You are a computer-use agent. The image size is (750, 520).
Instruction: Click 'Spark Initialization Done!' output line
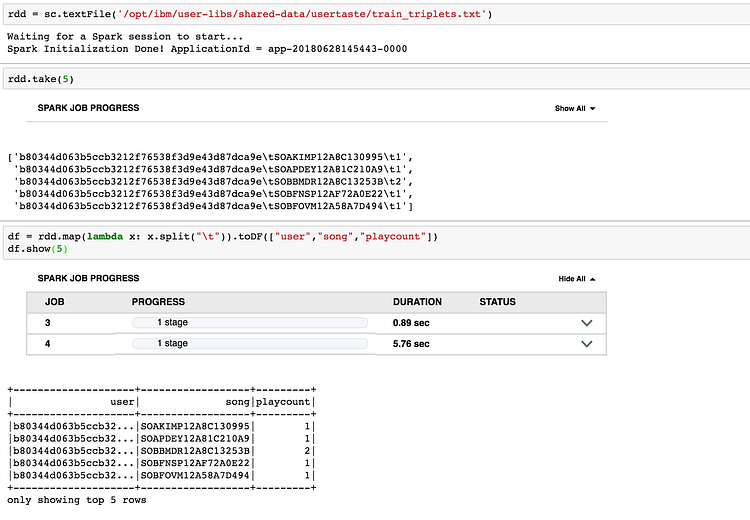(207, 49)
